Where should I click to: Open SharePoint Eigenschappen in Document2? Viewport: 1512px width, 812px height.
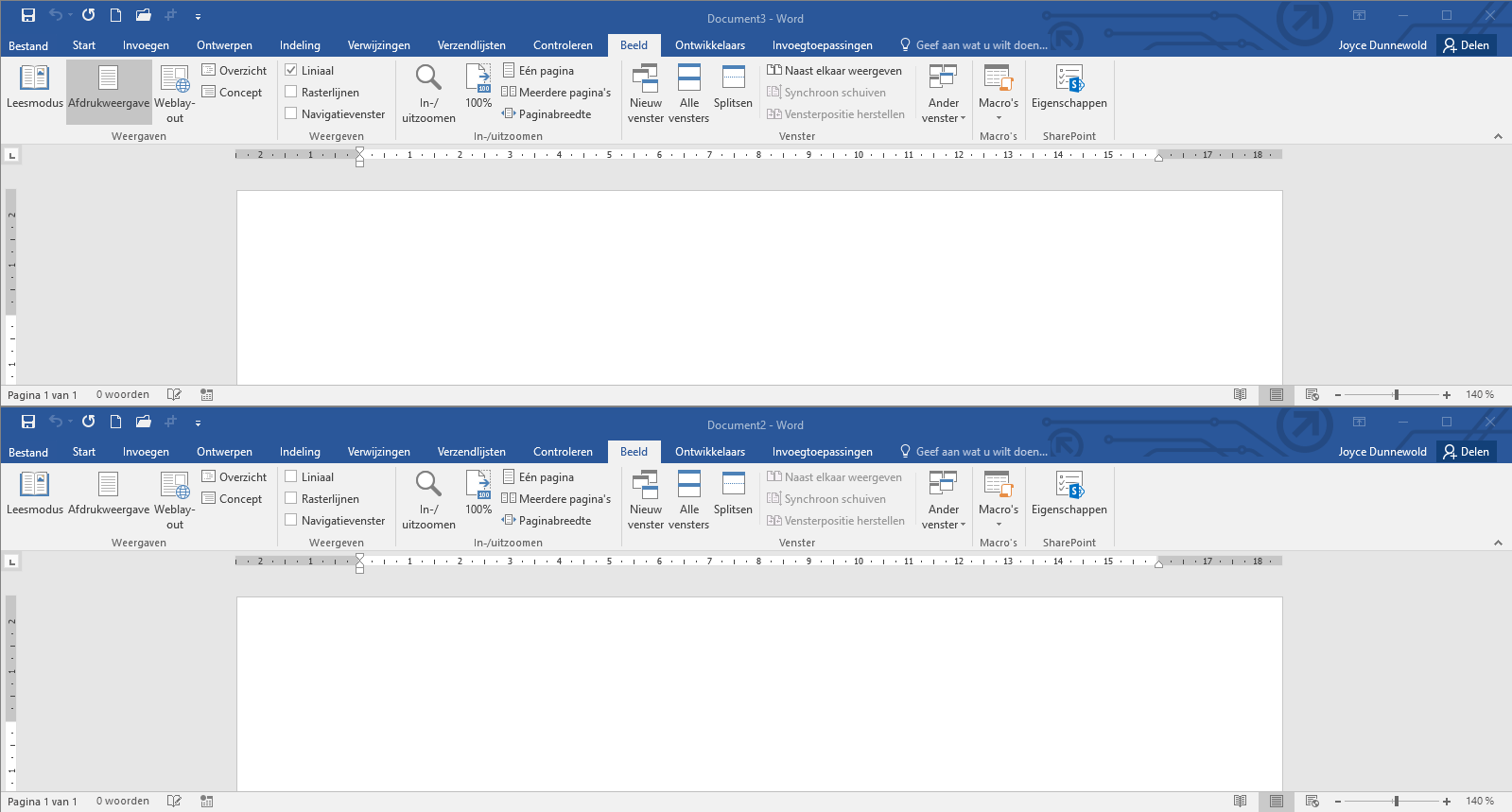[1069, 493]
